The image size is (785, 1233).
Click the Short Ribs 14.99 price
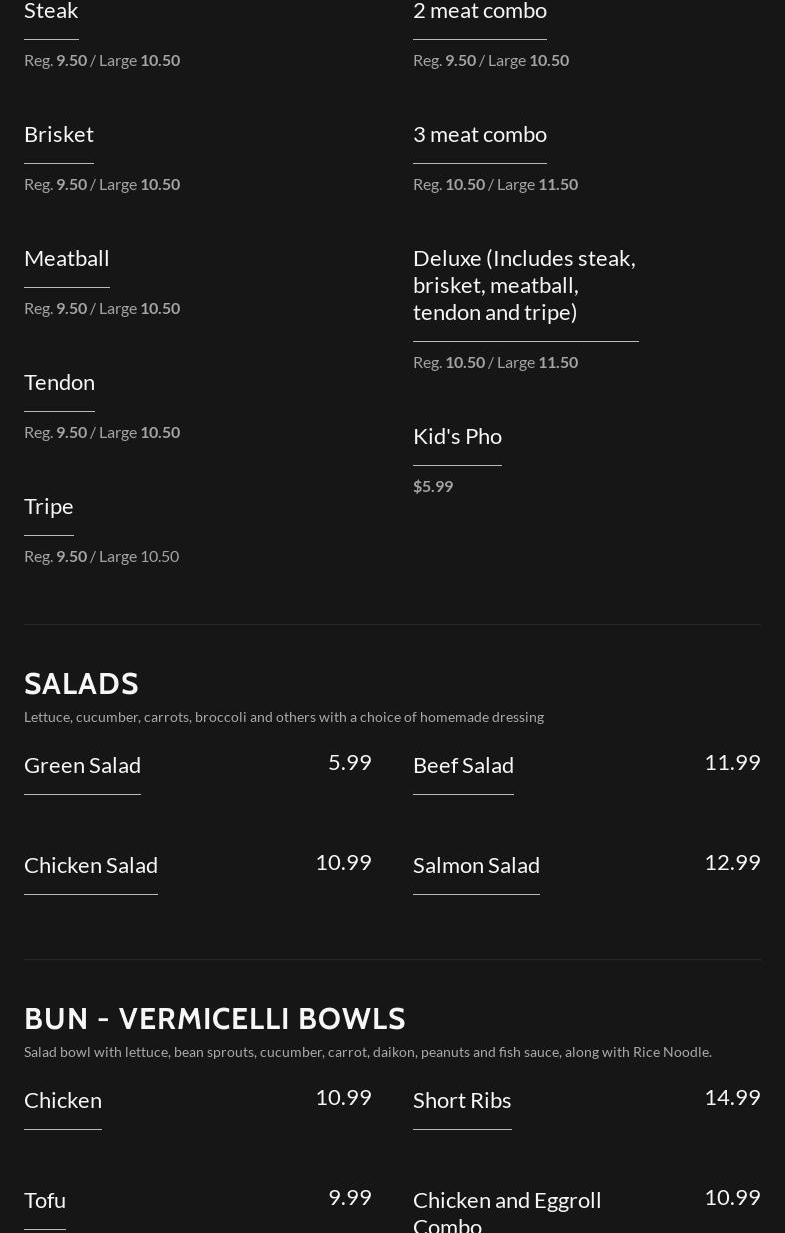click(732, 1097)
